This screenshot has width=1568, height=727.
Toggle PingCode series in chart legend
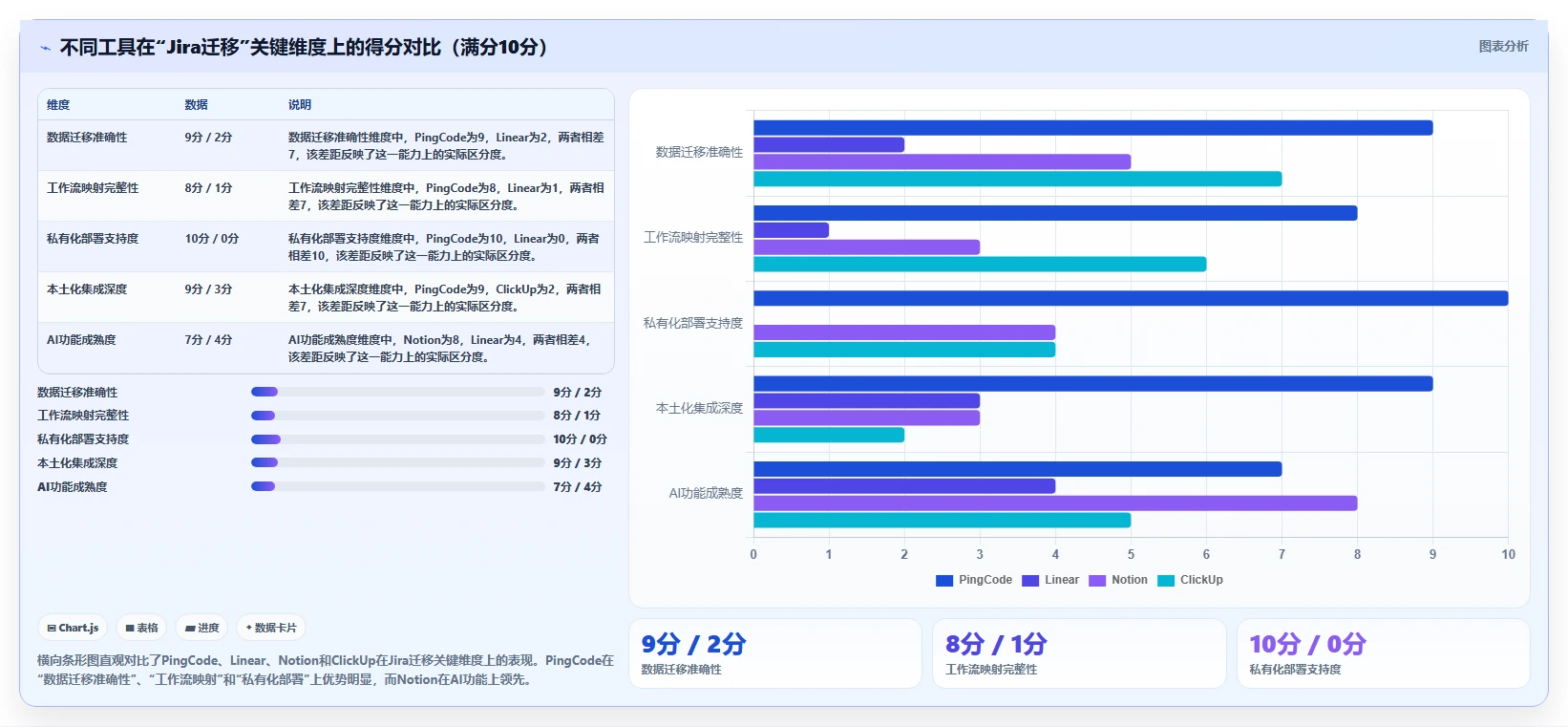pyautogui.click(x=974, y=580)
